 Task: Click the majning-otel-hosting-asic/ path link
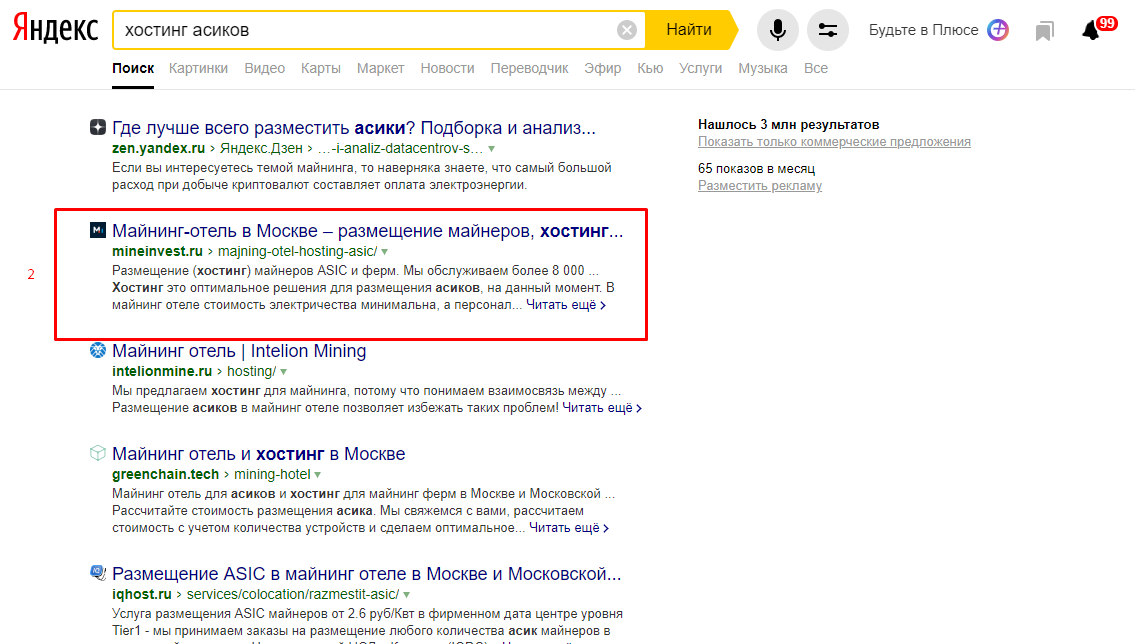pyautogui.click(x=298, y=251)
